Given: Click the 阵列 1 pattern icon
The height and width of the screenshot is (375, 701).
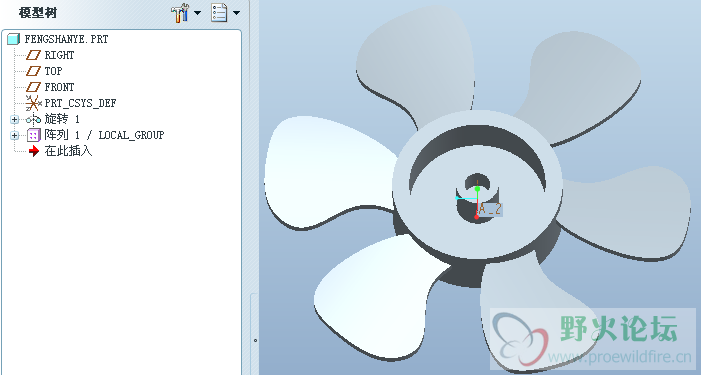Looking at the screenshot, I should click(x=34, y=135).
